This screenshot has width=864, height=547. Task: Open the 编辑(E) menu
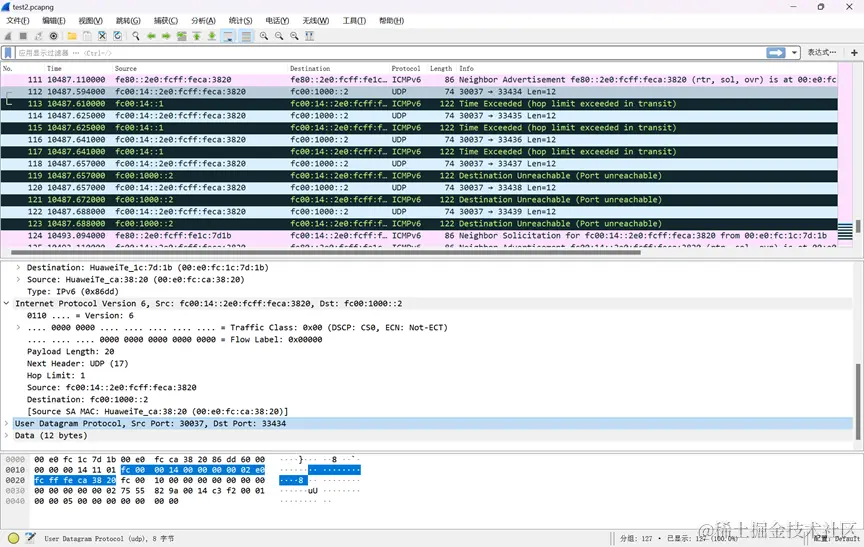coord(53,20)
